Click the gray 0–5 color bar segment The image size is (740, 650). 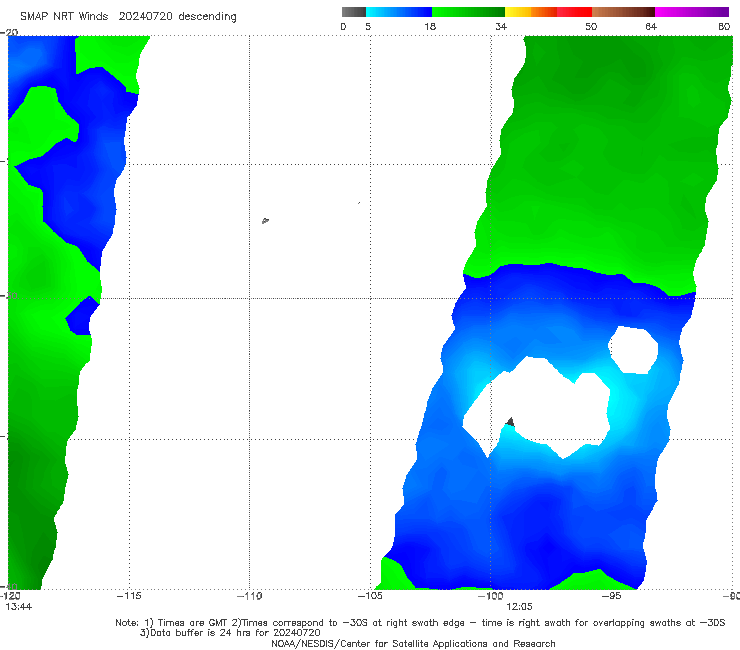click(x=354, y=12)
